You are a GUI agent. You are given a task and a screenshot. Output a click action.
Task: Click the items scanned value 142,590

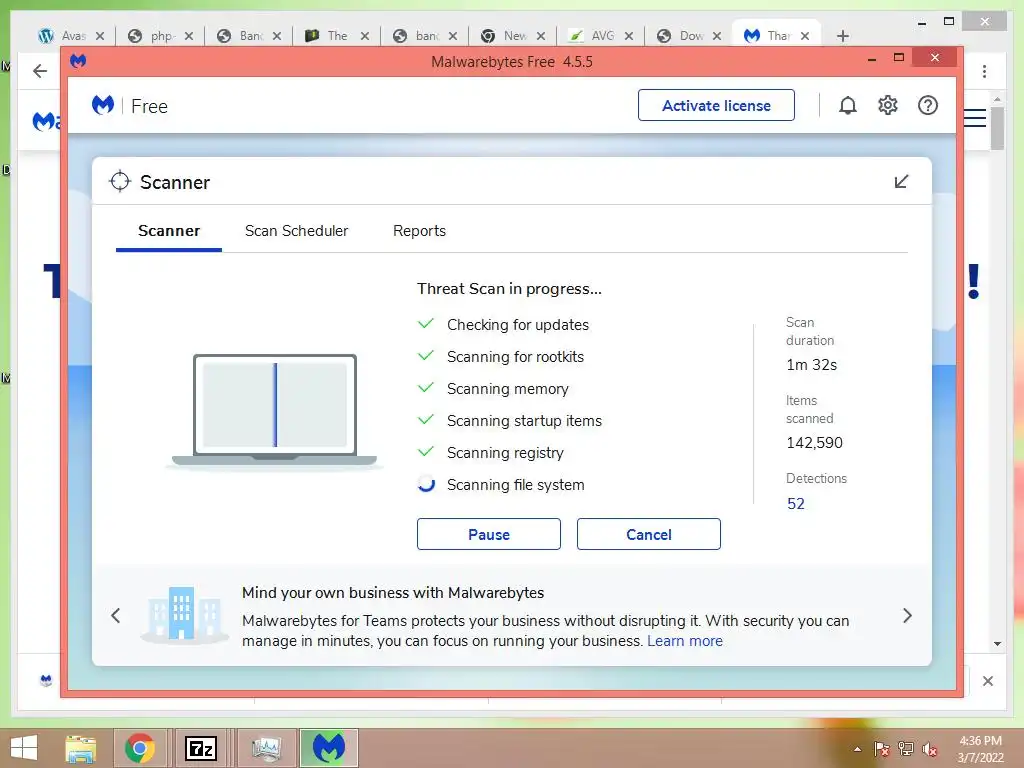coord(814,443)
